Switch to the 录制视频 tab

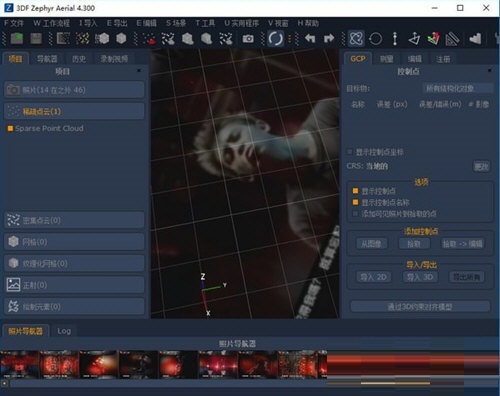114,59
